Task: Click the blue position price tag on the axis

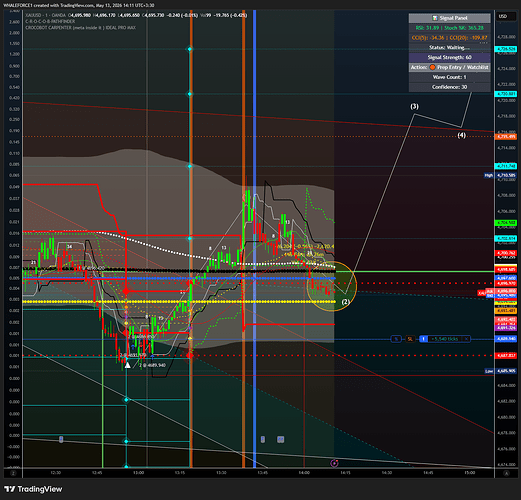Action: (506, 339)
